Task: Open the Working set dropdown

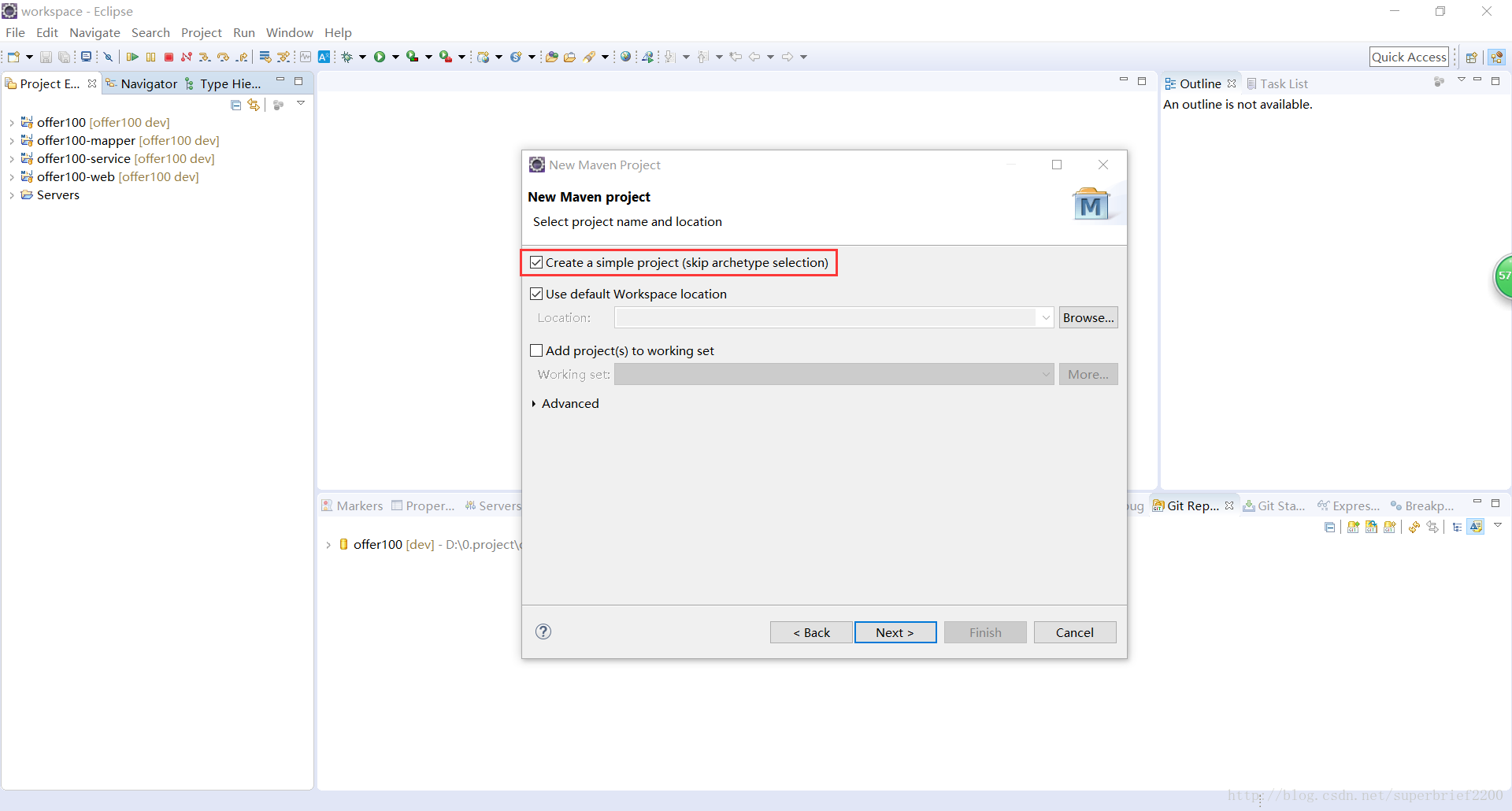Action: click(1046, 375)
